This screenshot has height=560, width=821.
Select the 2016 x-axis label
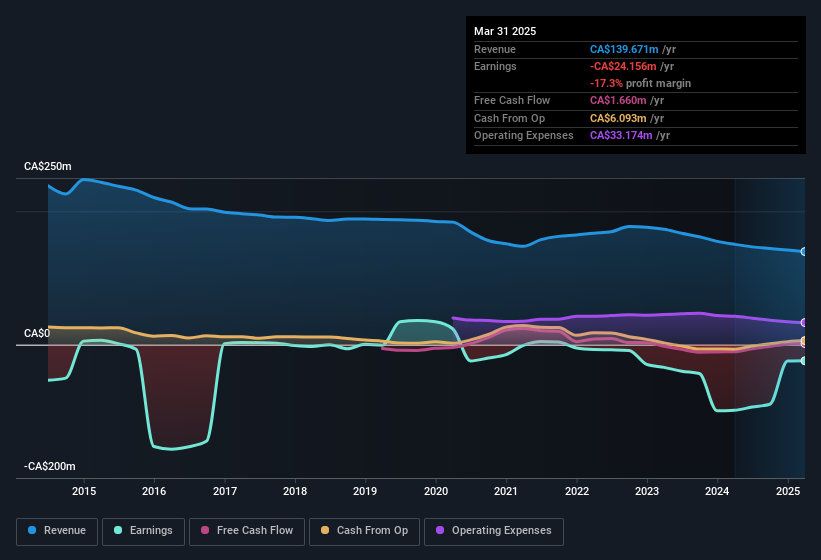point(154,491)
